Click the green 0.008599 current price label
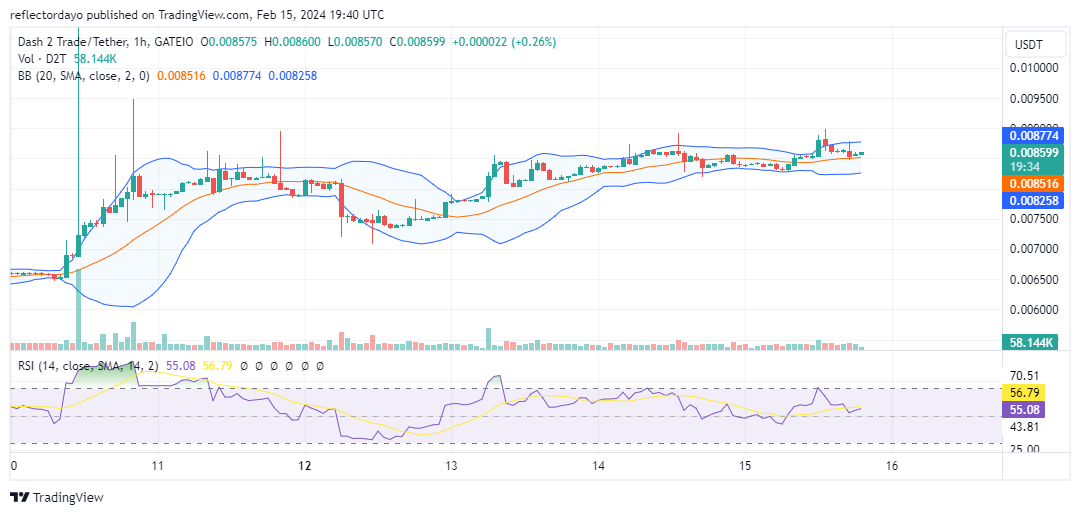1080x515 pixels. [x=1034, y=152]
